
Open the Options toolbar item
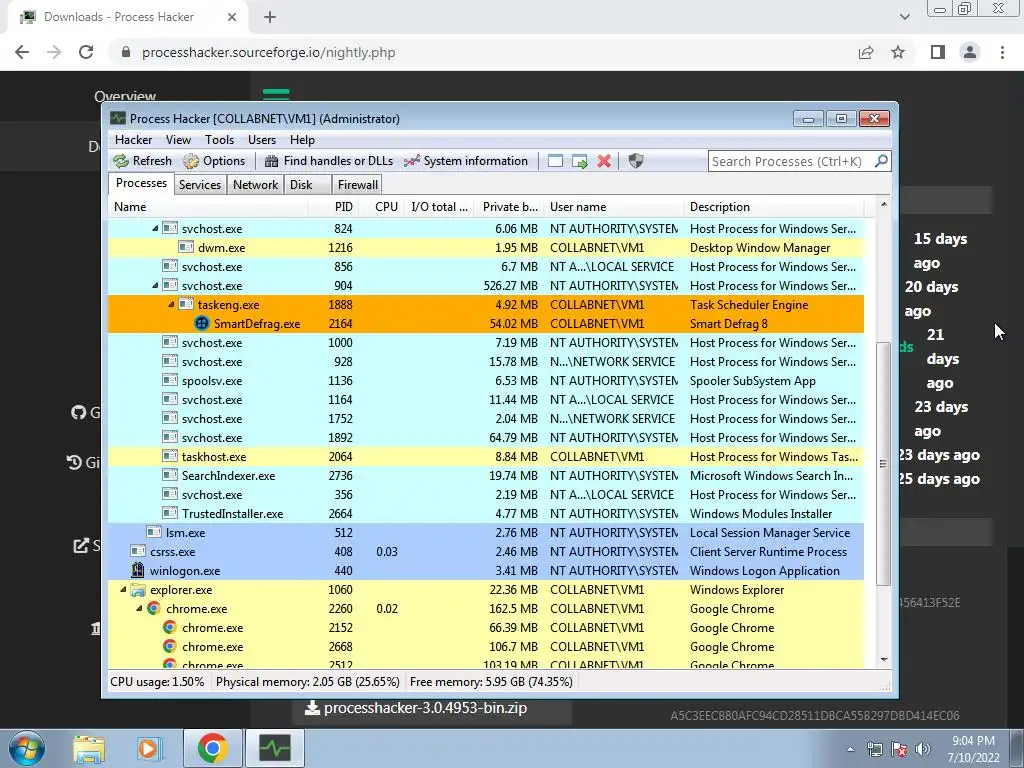click(214, 161)
